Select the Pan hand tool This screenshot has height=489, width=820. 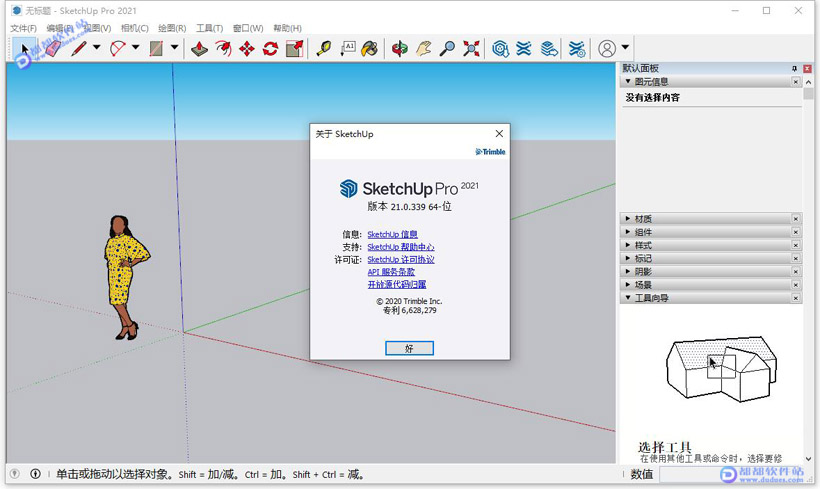(424, 49)
